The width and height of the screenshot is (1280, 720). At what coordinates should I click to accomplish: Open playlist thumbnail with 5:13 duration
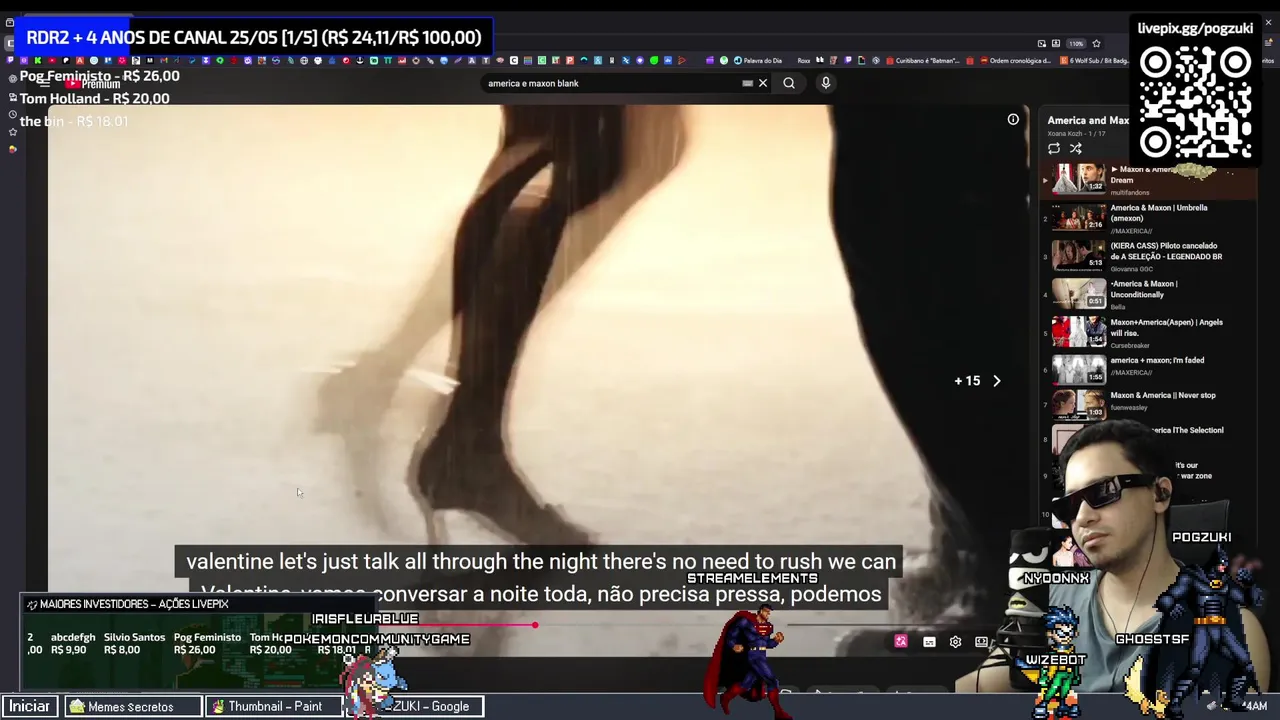point(1078,255)
